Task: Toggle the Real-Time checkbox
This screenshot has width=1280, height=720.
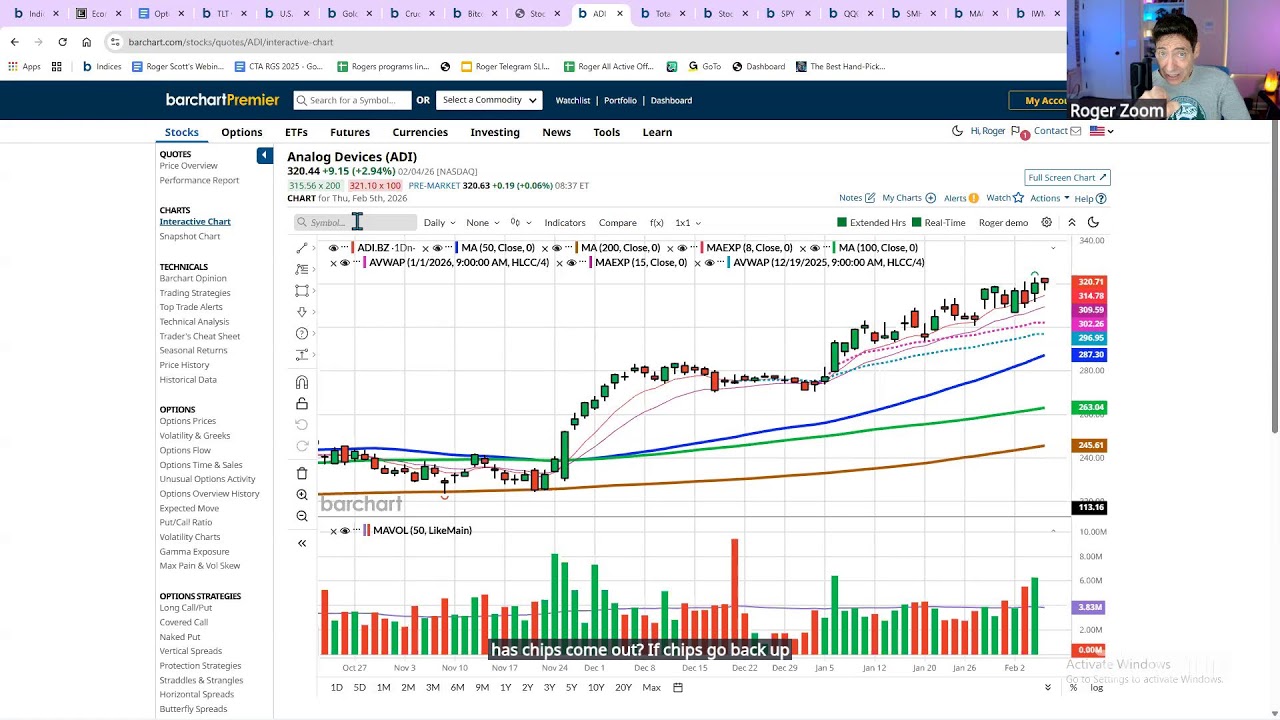Action: [917, 223]
